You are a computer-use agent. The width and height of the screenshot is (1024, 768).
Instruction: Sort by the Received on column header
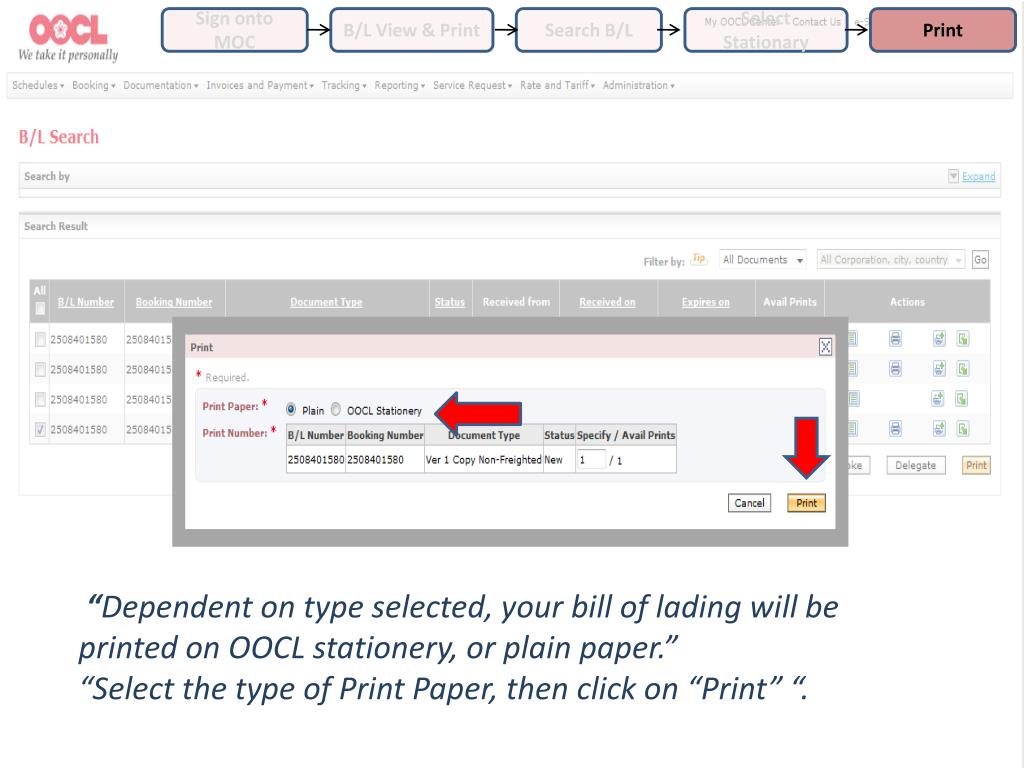pyautogui.click(x=607, y=302)
